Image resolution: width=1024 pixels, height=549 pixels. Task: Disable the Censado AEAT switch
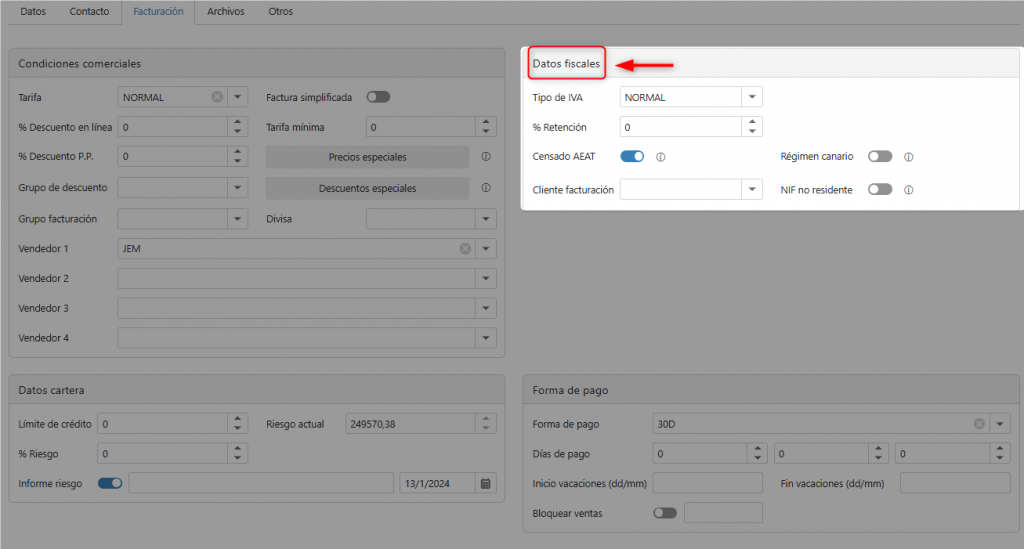click(x=632, y=157)
